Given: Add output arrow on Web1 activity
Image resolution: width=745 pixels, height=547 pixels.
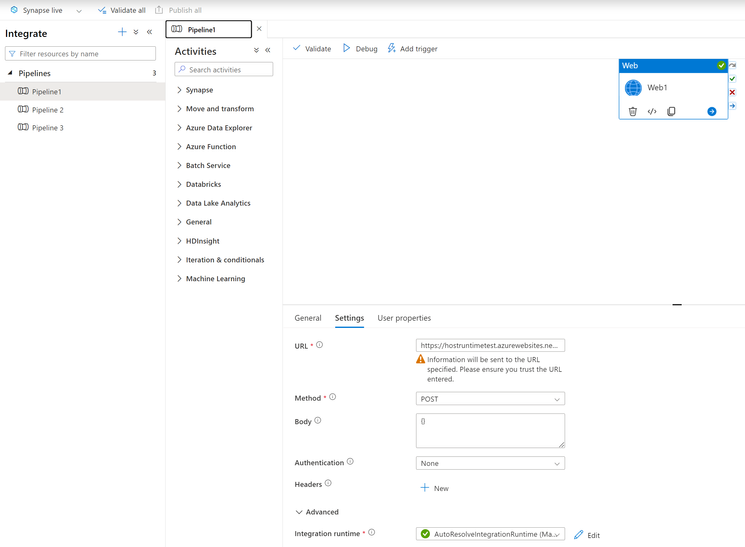Looking at the screenshot, I should point(712,111).
